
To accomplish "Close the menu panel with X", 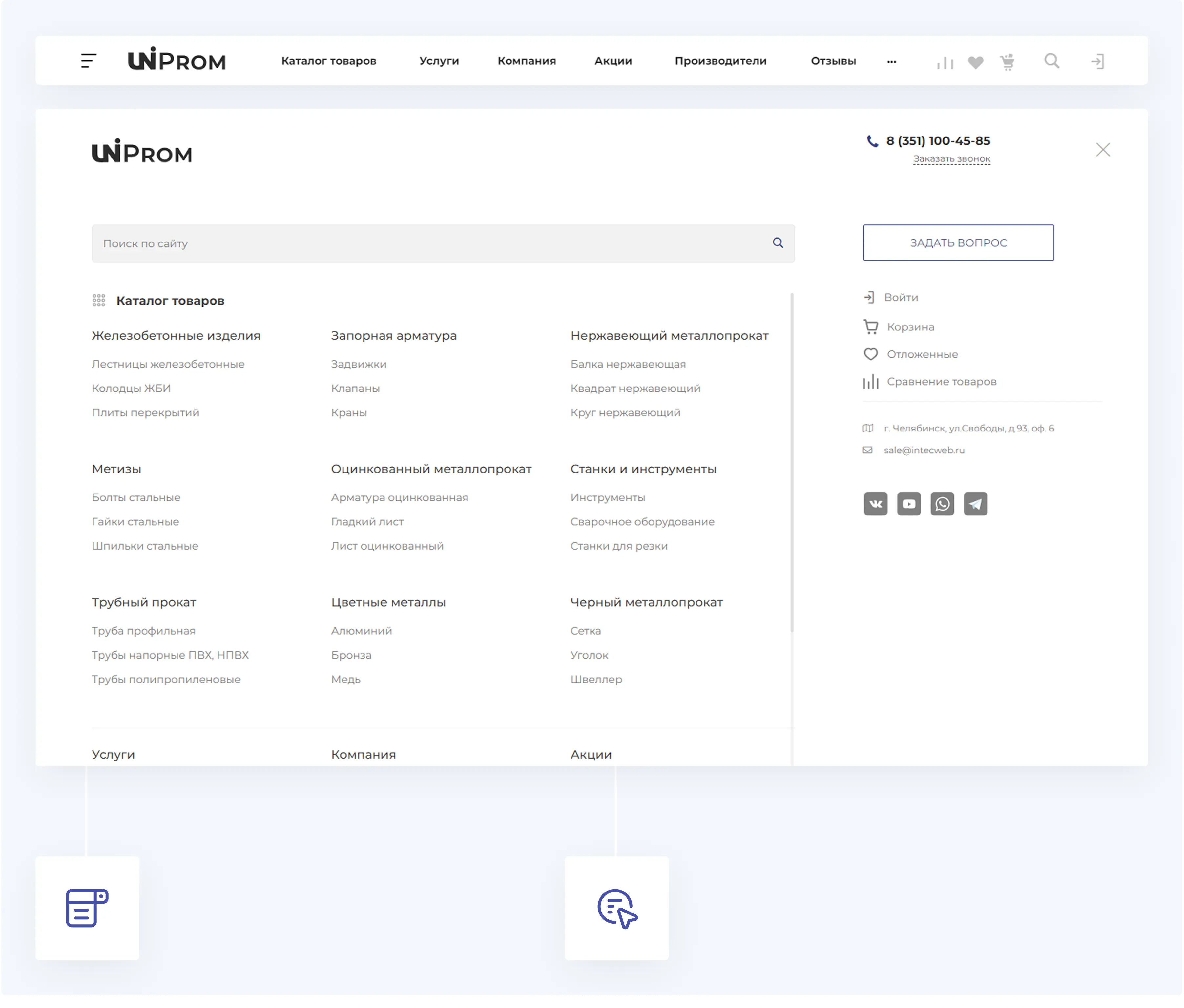I will 1103,150.
